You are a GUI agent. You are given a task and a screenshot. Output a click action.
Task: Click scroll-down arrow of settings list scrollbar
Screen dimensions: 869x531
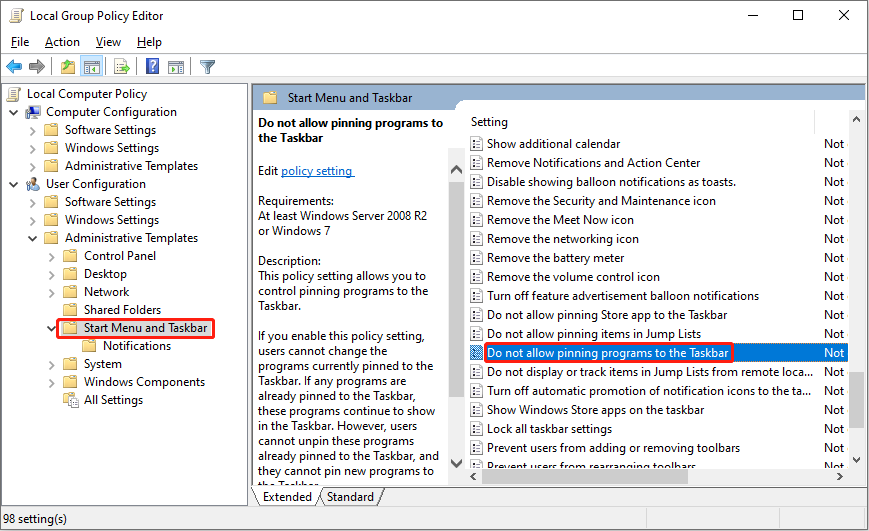[x=856, y=460]
